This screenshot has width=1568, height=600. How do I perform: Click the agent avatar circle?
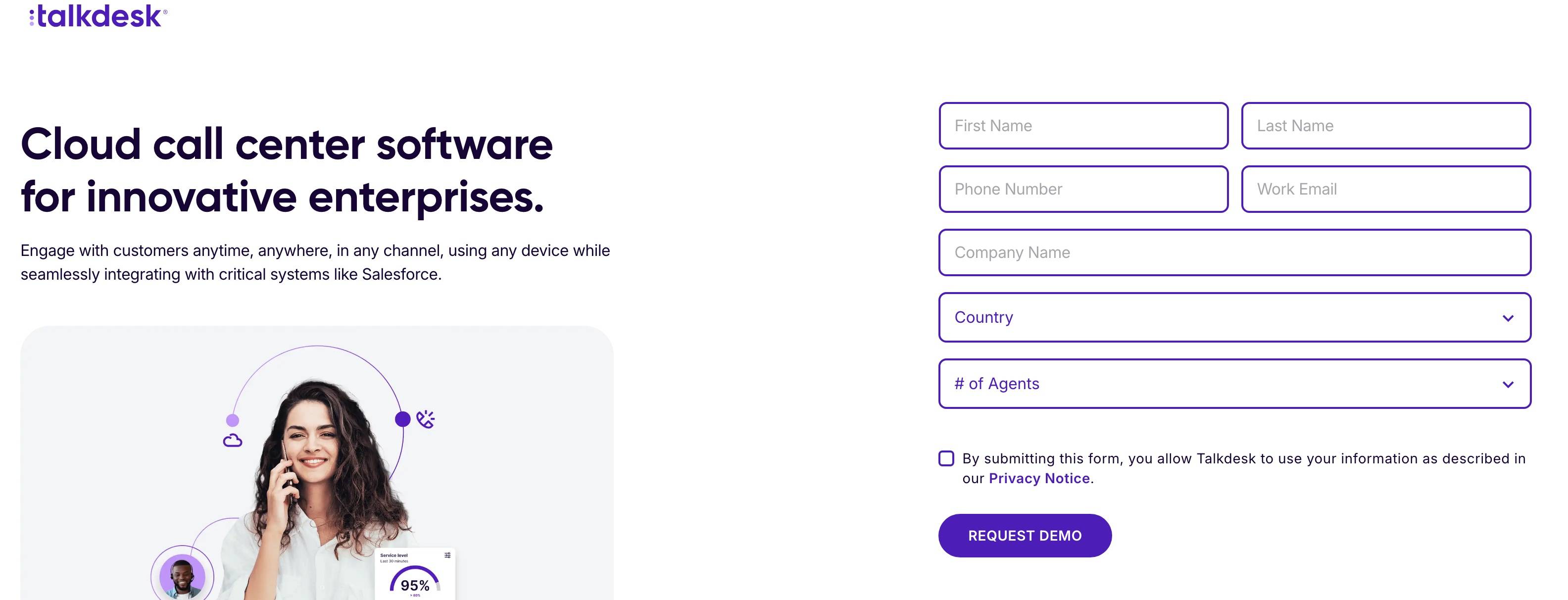coord(182,576)
